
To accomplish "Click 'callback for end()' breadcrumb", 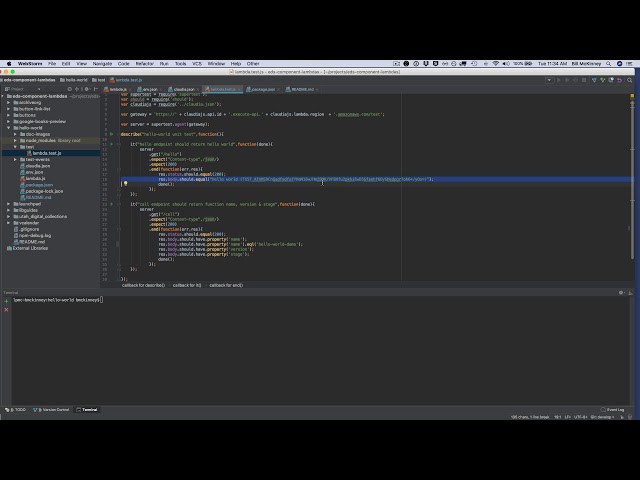I will [x=226, y=285].
